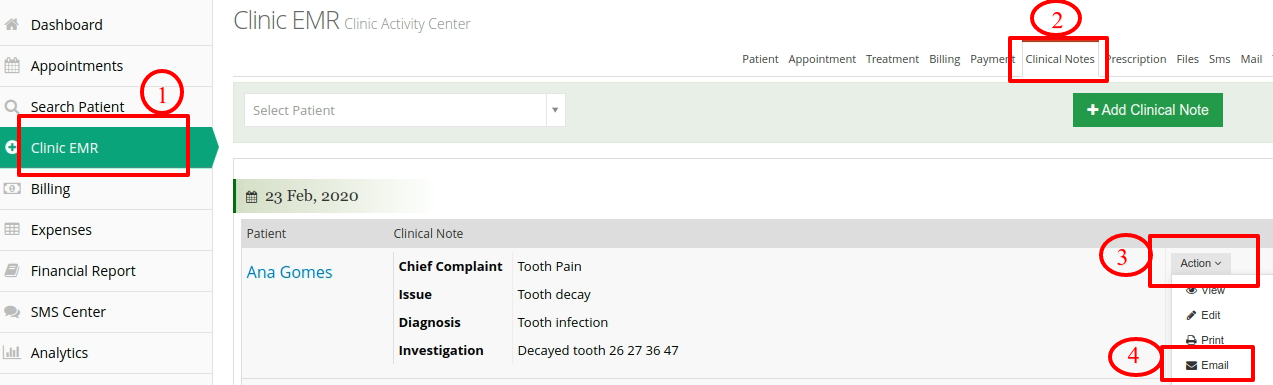Image resolution: width=1273 pixels, height=385 pixels.
Task: Select Edit in the Action menu
Action: [1203, 315]
